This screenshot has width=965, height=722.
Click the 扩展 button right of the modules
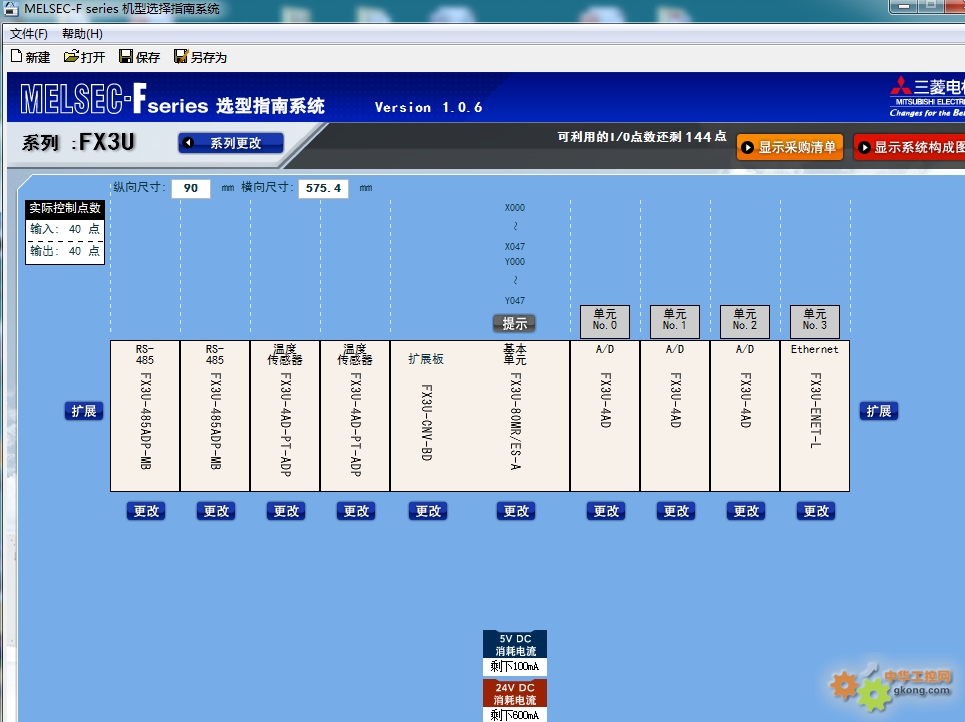point(879,411)
